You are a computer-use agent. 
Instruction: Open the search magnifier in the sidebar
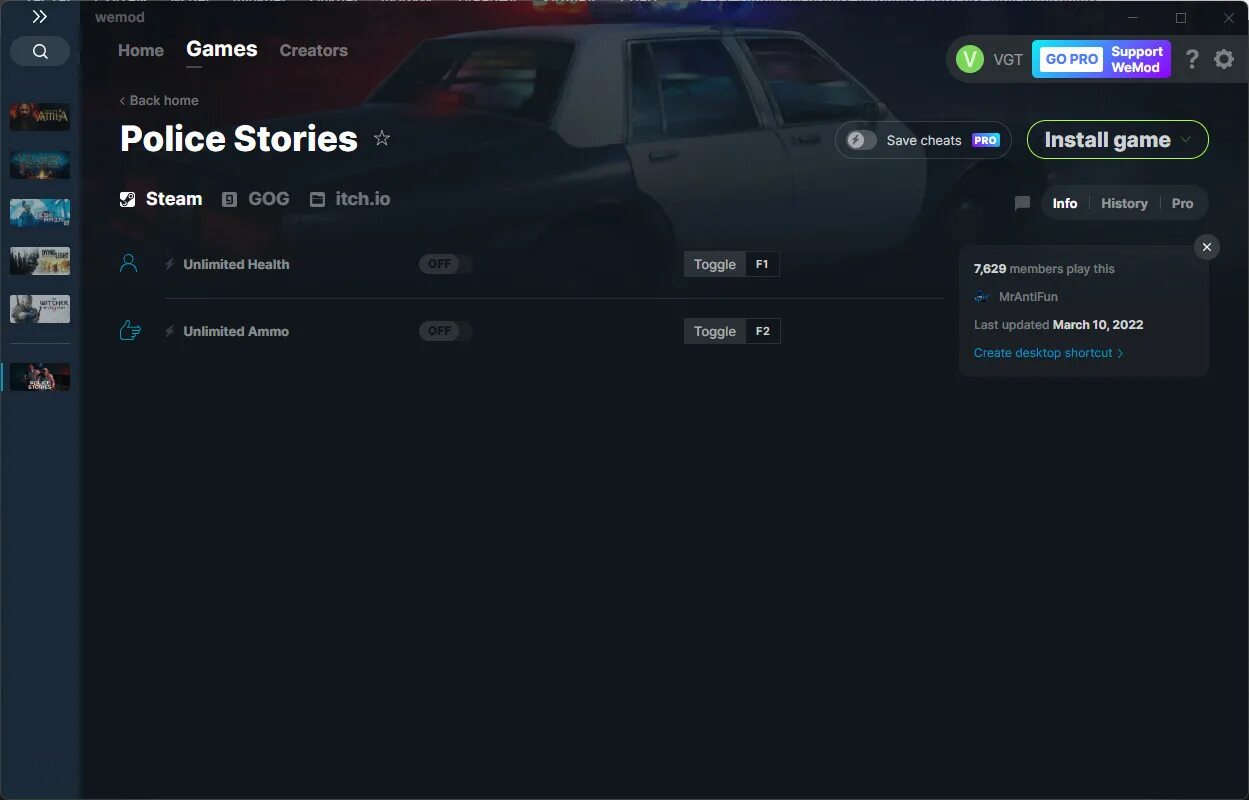point(40,52)
